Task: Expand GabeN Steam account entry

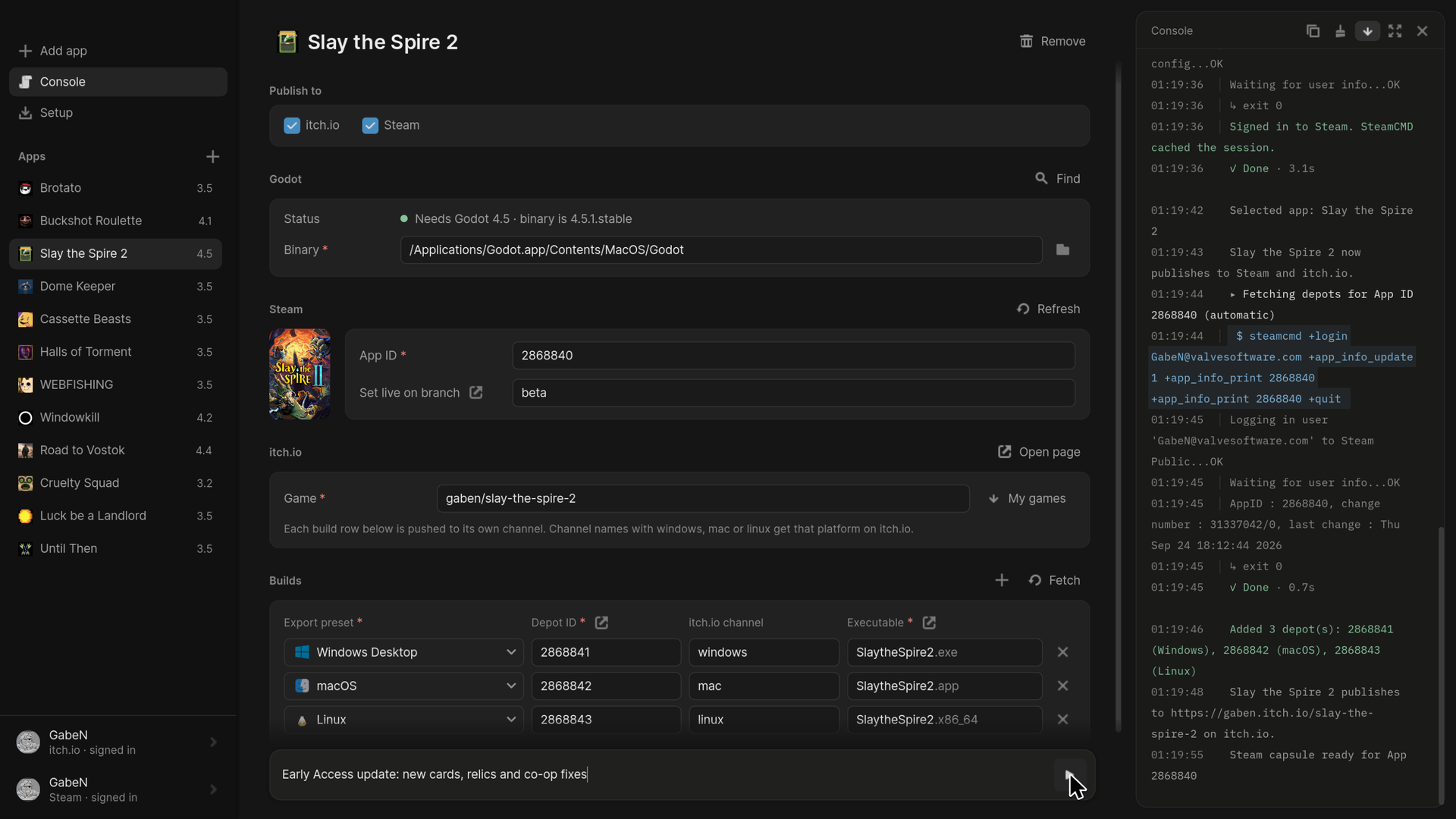Action: (x=118, y=789)
